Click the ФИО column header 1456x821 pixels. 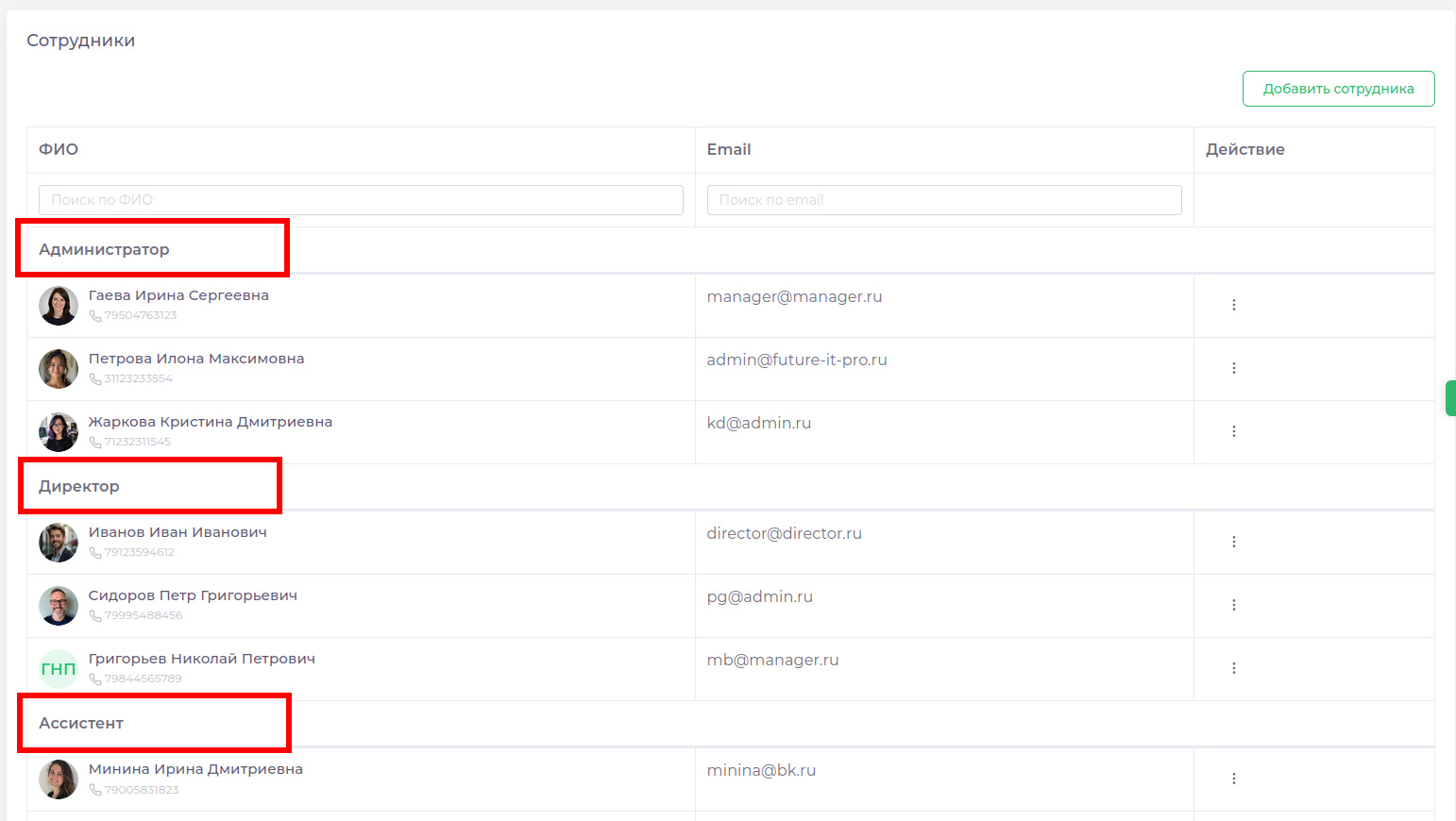59,149
